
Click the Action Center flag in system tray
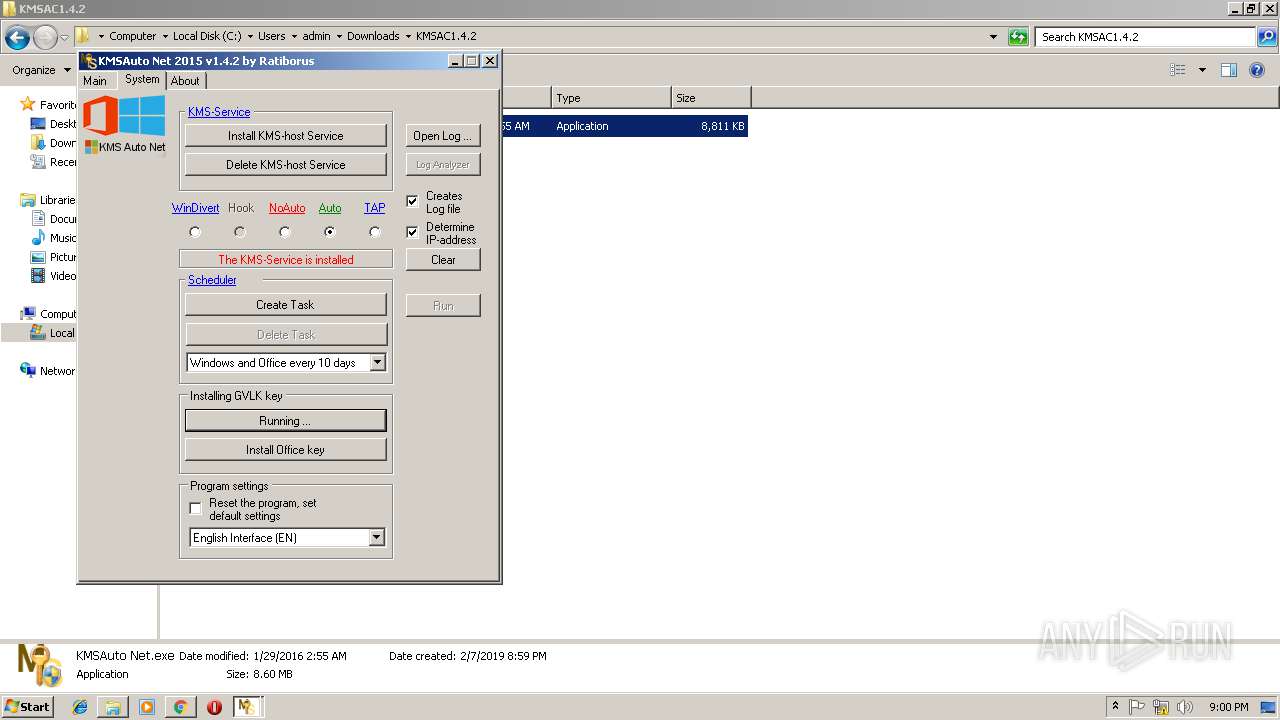tap(1138, 707)
